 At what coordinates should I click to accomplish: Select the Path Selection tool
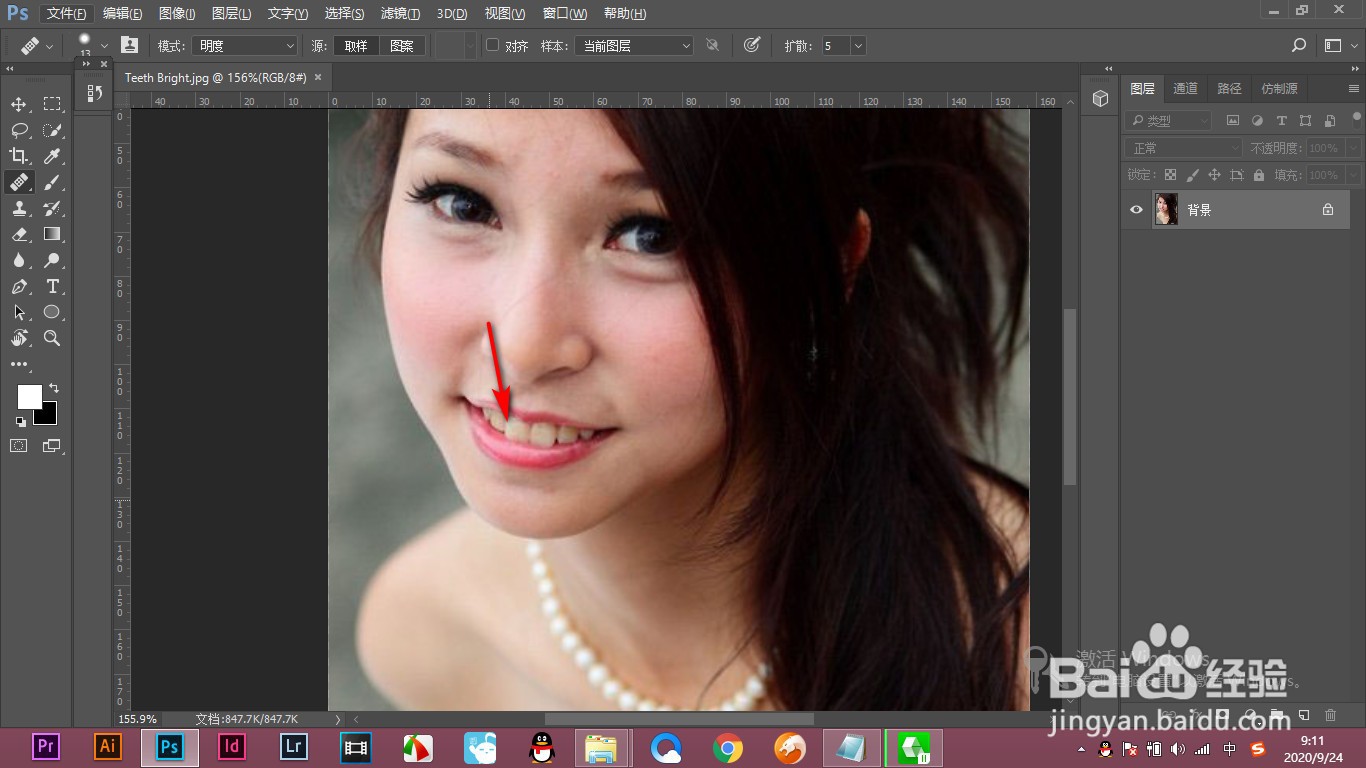click(x=19, y=312)
